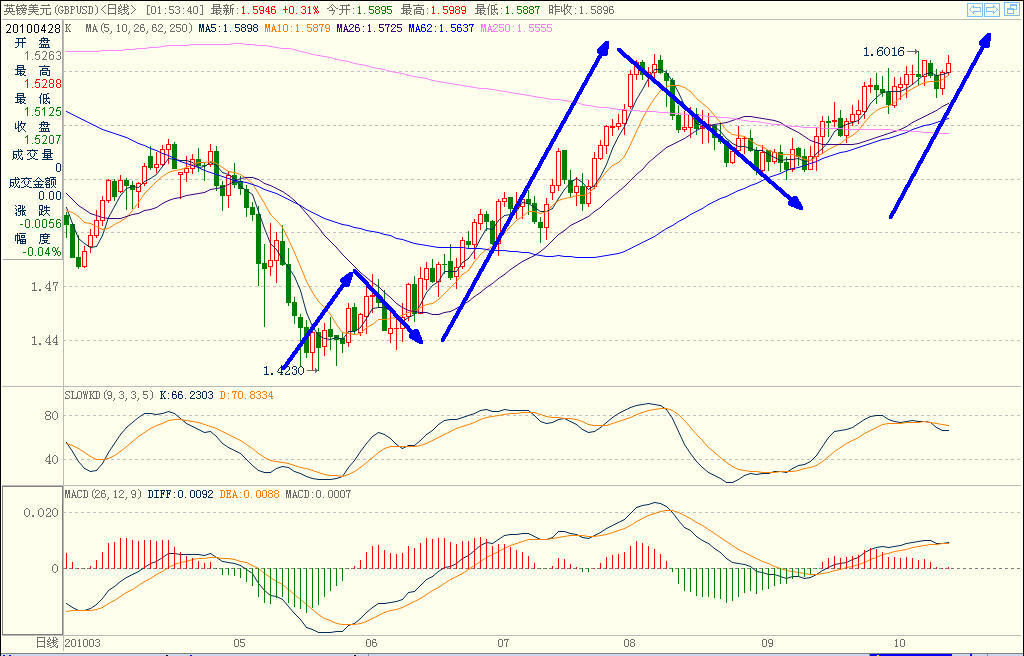The height and width of the screenshot is (656, 1024).
Task: Click the 1.4230 low price annotation
Action: [284, 371]
